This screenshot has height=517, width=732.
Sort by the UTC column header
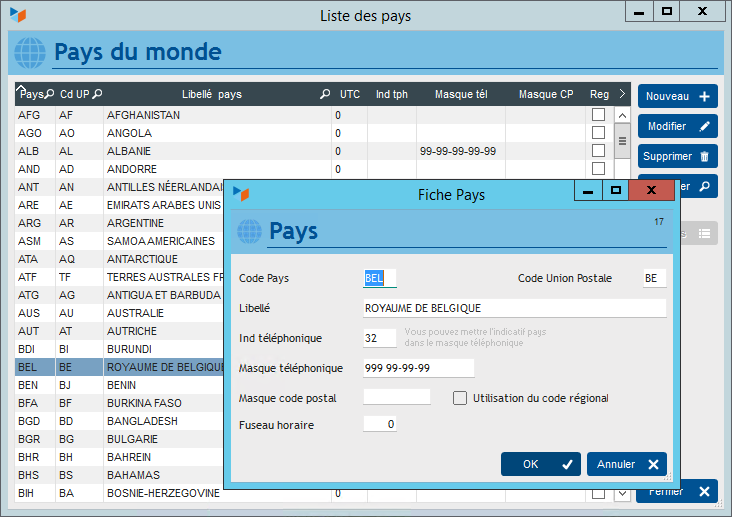coord(349,95)
